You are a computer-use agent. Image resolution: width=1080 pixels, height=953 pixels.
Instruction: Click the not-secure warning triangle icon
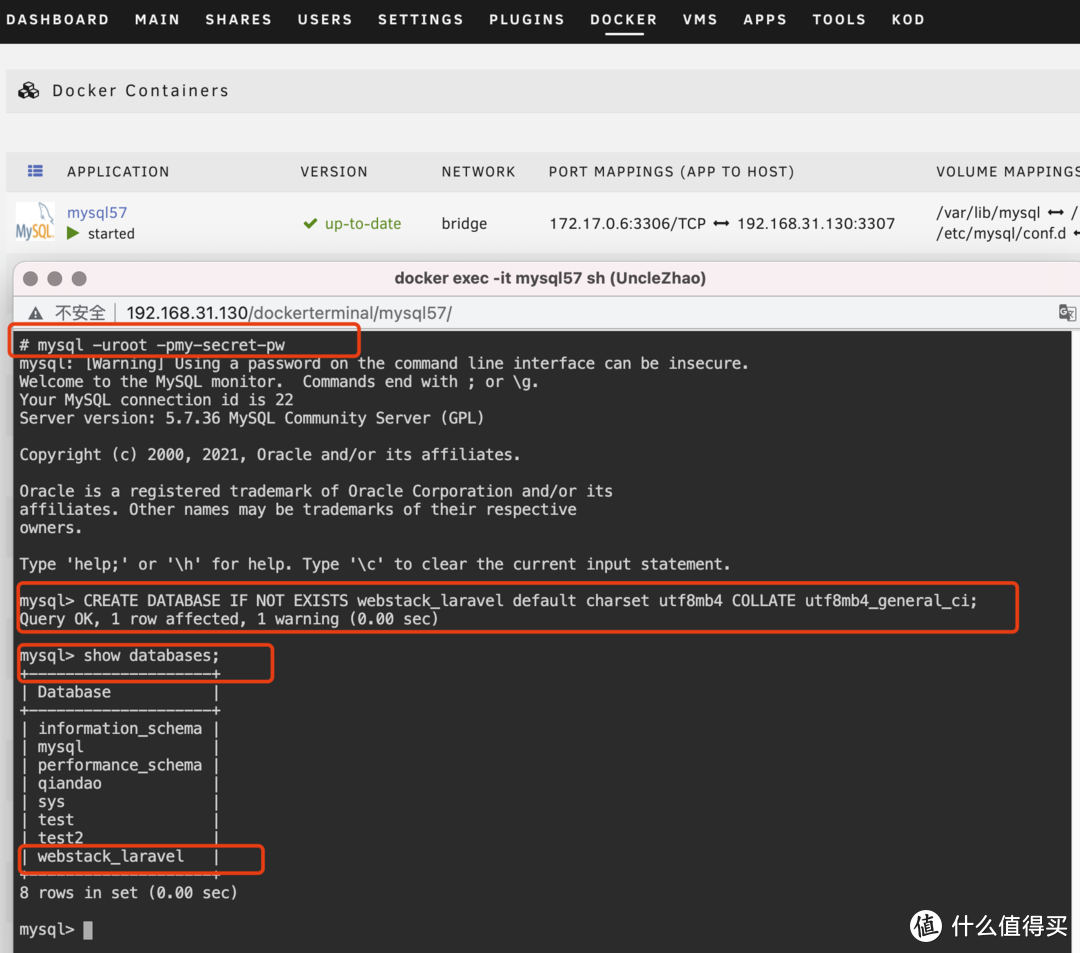coord(35,313)
